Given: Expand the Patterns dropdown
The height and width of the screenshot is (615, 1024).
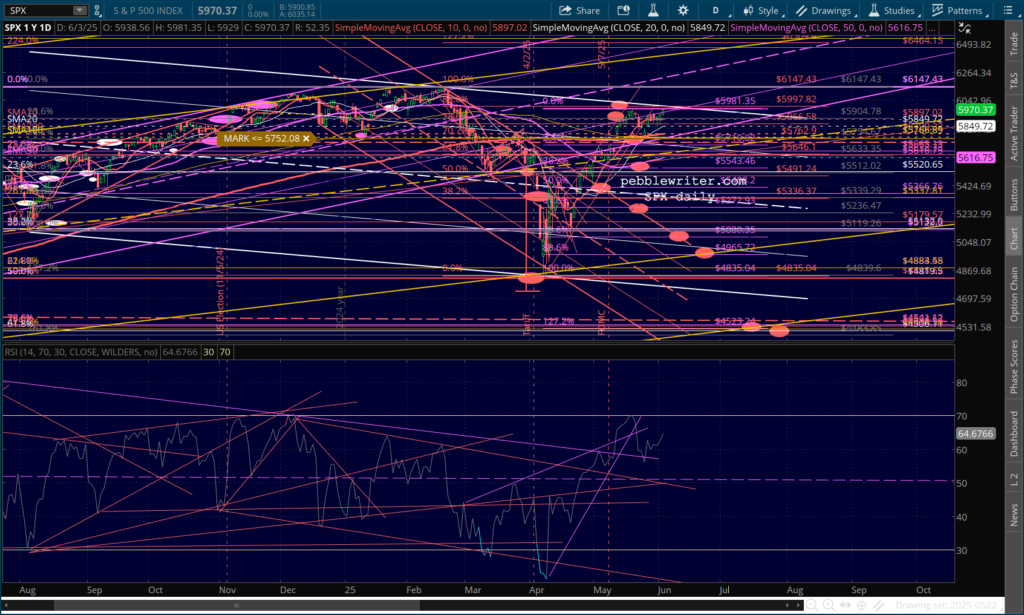Looking at the screenshot, I should click(958, 10).
